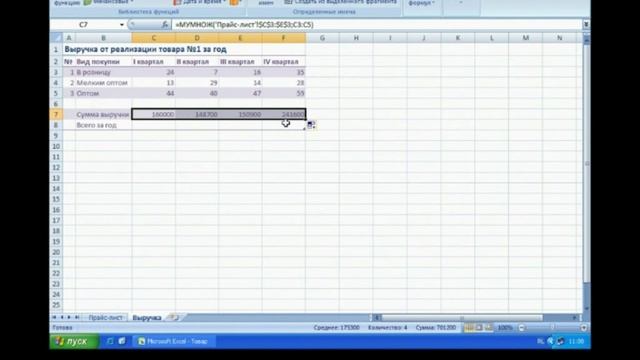Click the RL language indicator in the tray
Viewport: 640px width, 360px height.
(540, 341)
